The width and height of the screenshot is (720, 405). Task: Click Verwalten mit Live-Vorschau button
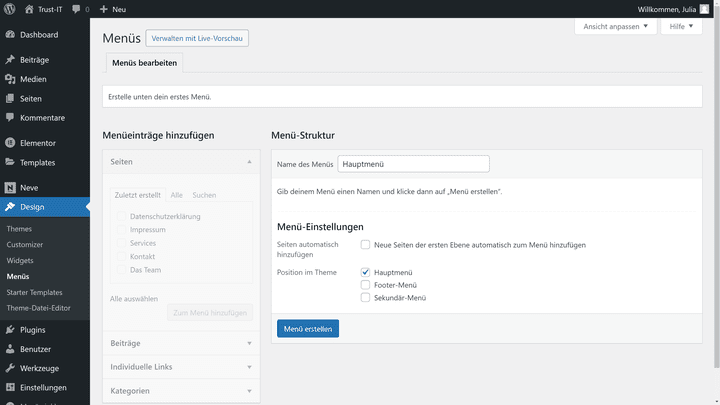[197, 38]
